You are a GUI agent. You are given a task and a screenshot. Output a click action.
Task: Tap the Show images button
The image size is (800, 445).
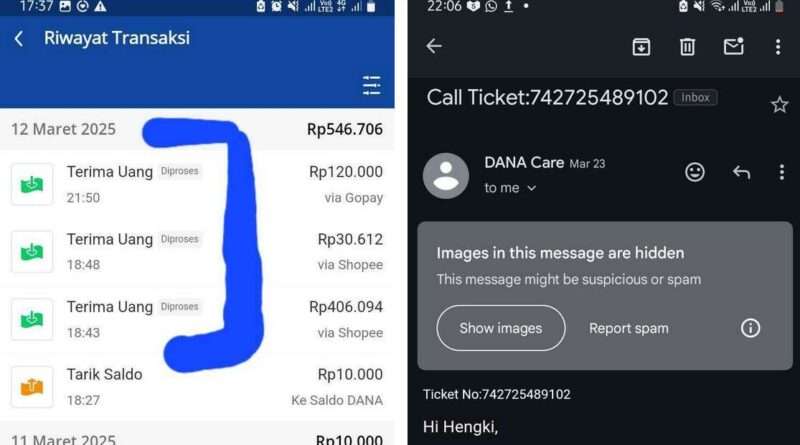click(501, 328)
